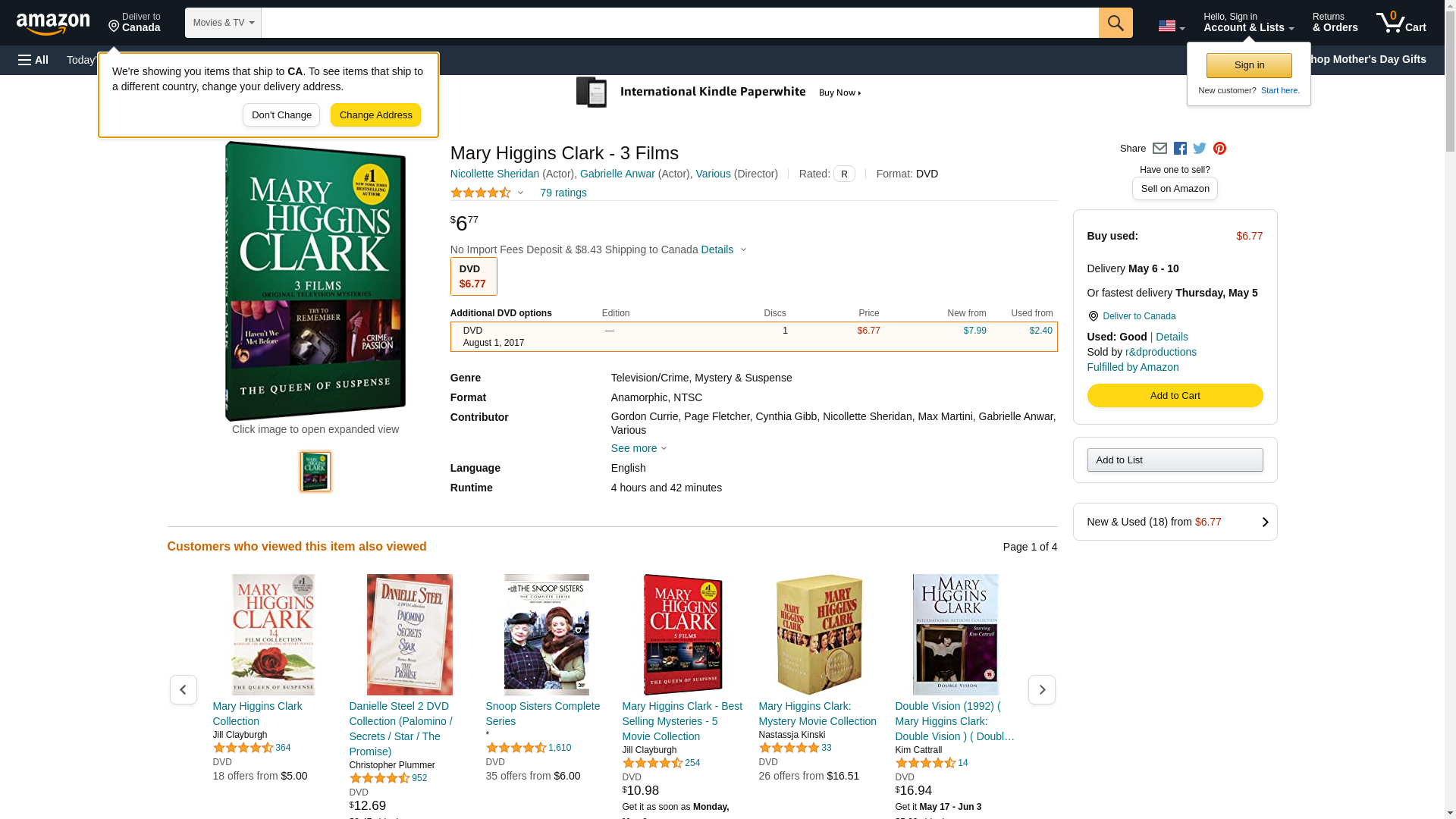
Task: Click the Add to Cart button
Action: point(1174,395)
